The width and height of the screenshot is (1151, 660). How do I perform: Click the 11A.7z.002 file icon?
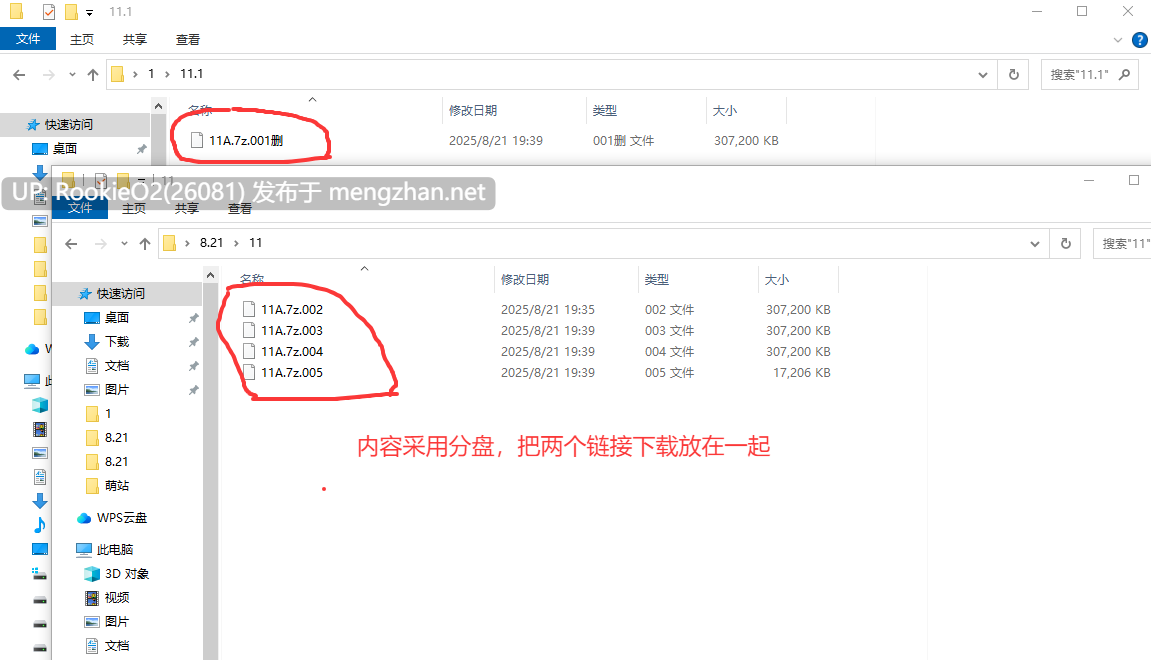249,309
